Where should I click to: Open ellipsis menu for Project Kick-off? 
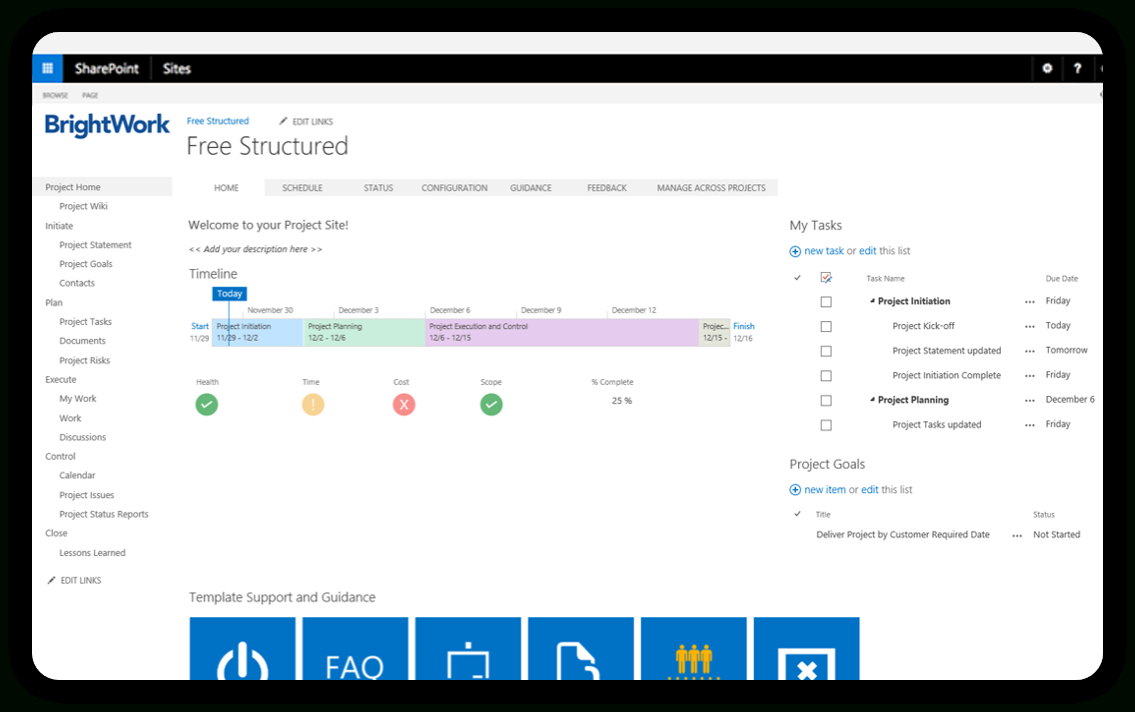pos(1030,326)
